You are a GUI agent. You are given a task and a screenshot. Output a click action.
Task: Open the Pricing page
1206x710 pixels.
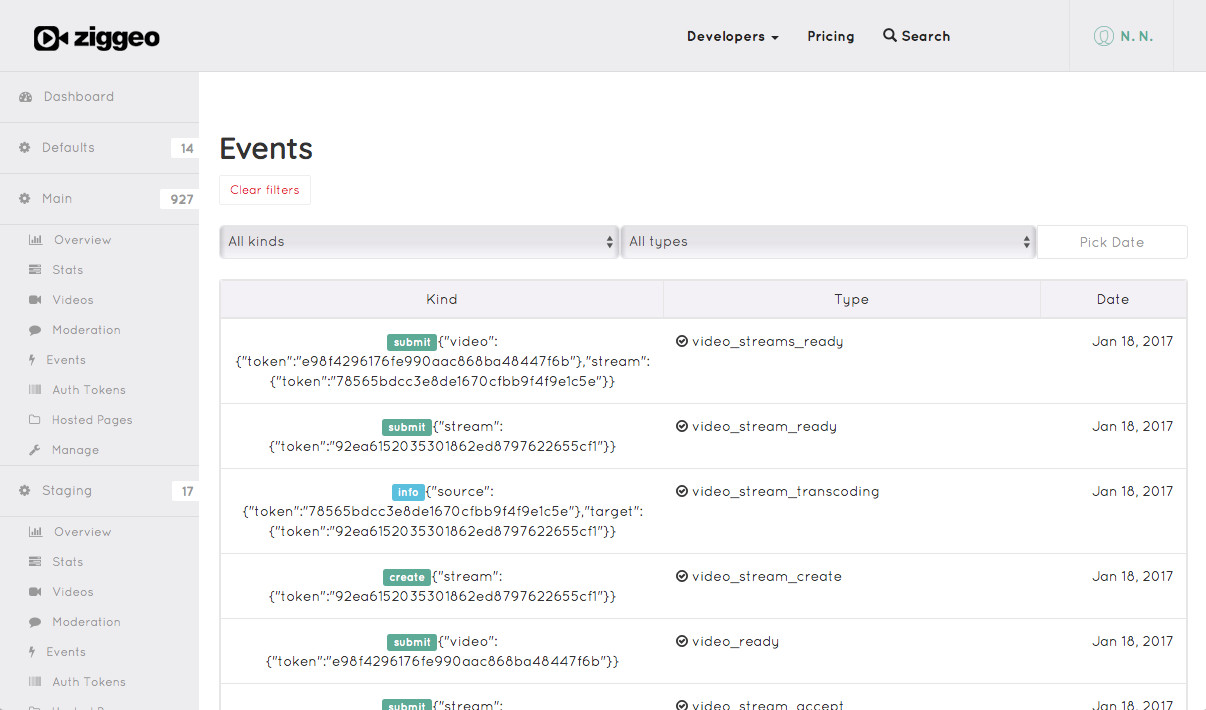[830, 36]
